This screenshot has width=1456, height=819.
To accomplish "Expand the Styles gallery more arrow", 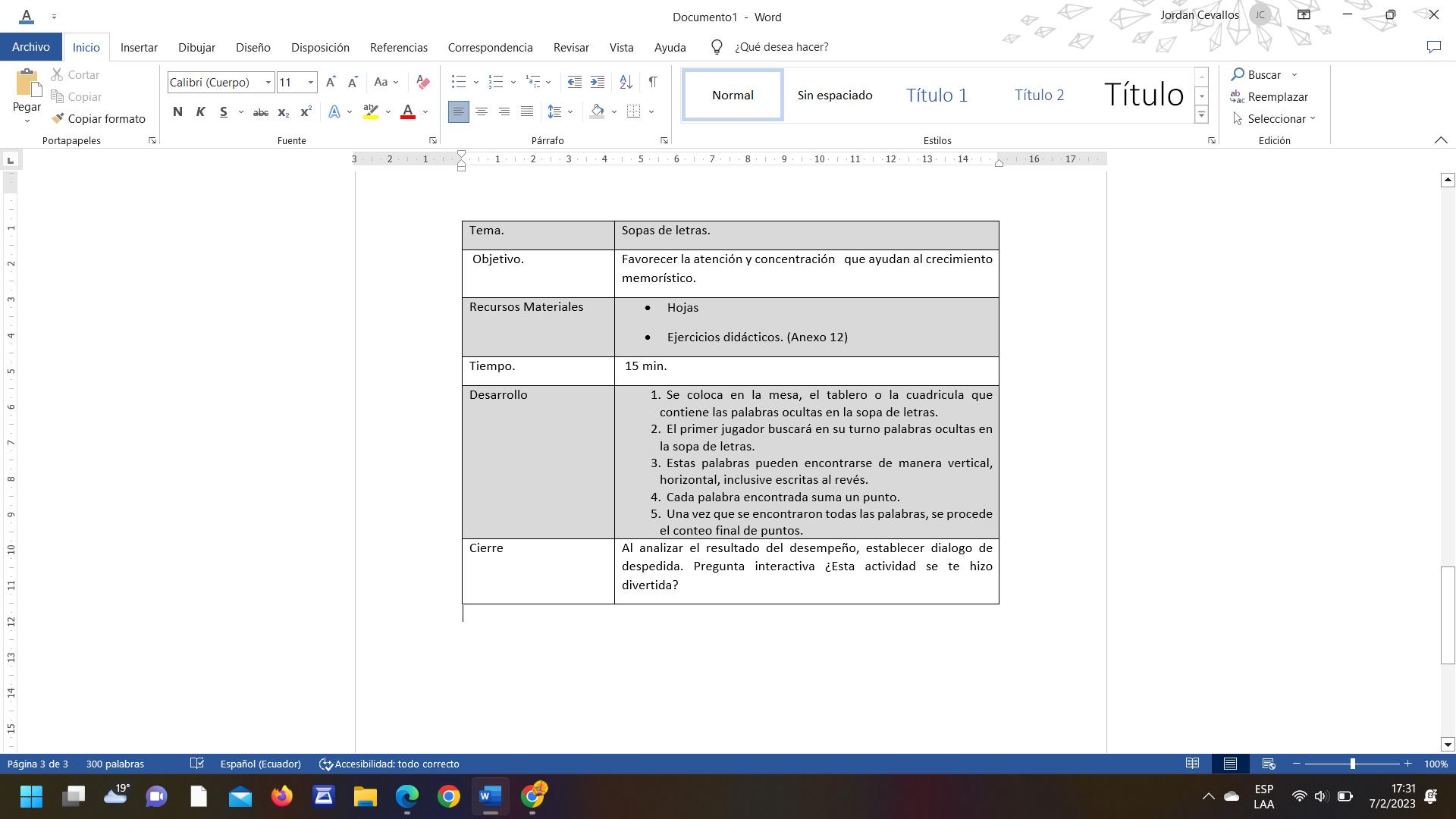I will (x=1201, y=115).
